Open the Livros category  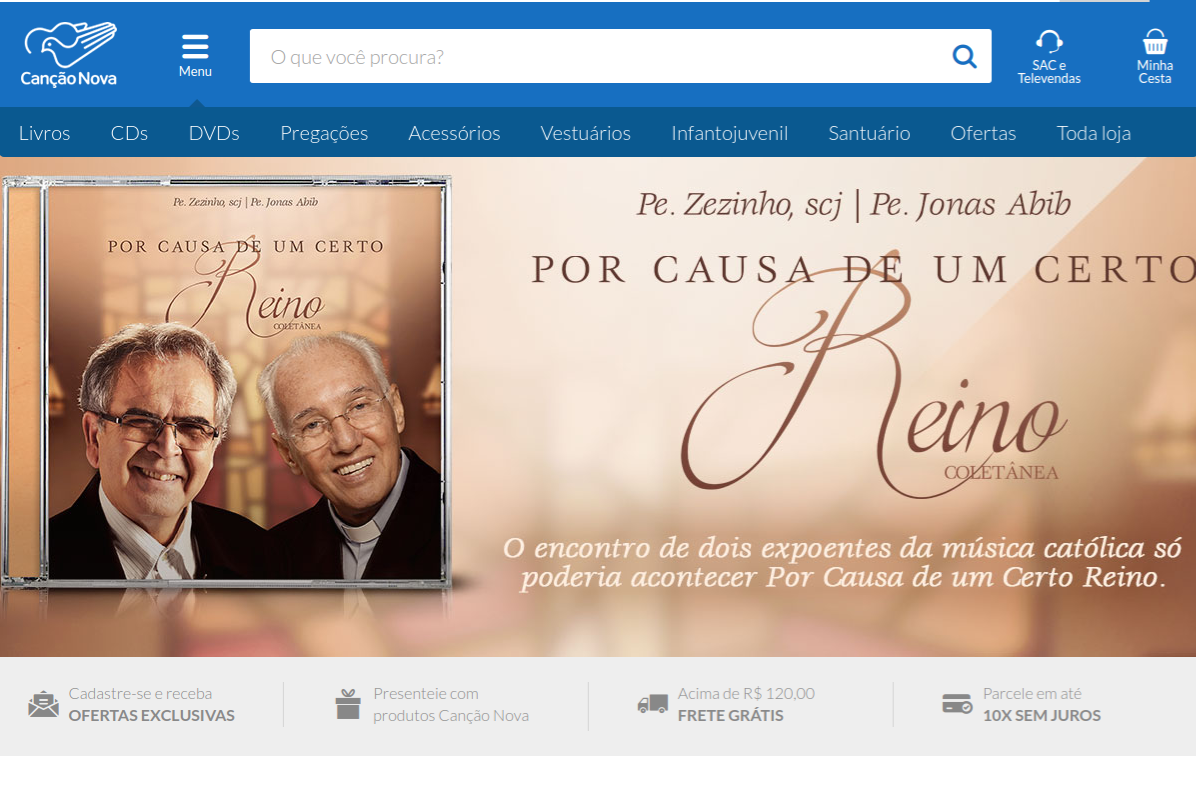tap(44, 134)
